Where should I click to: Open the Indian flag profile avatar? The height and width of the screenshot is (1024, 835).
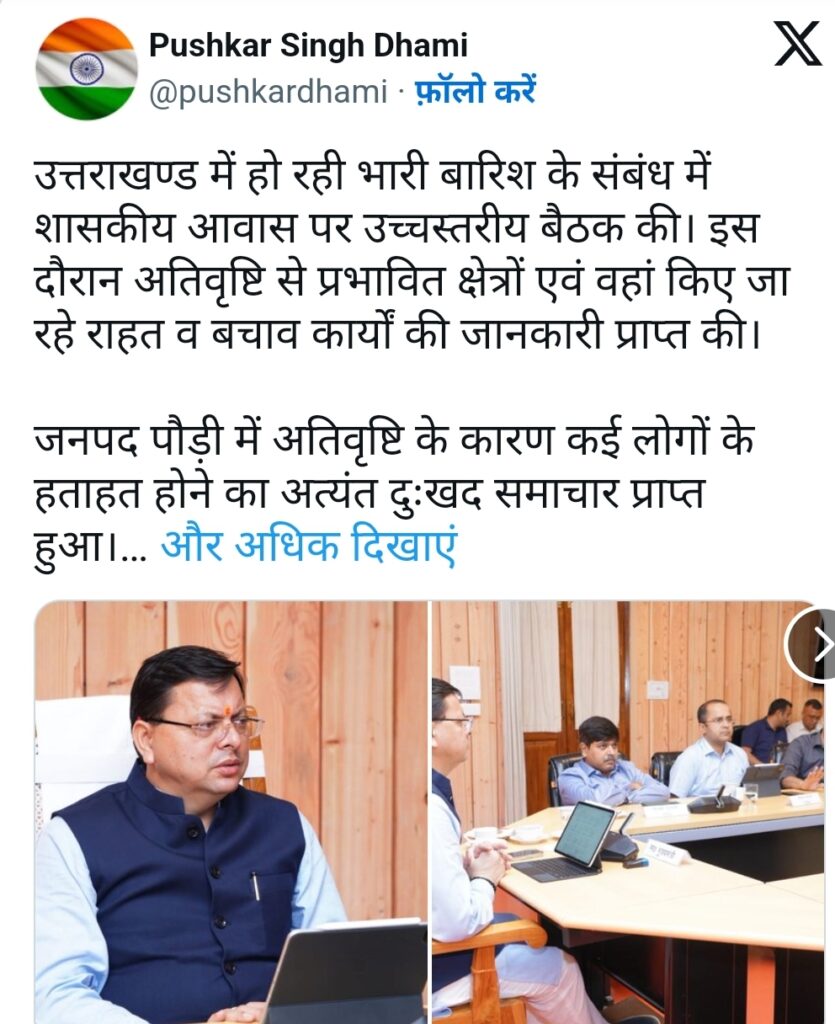(x=86, y=69)
